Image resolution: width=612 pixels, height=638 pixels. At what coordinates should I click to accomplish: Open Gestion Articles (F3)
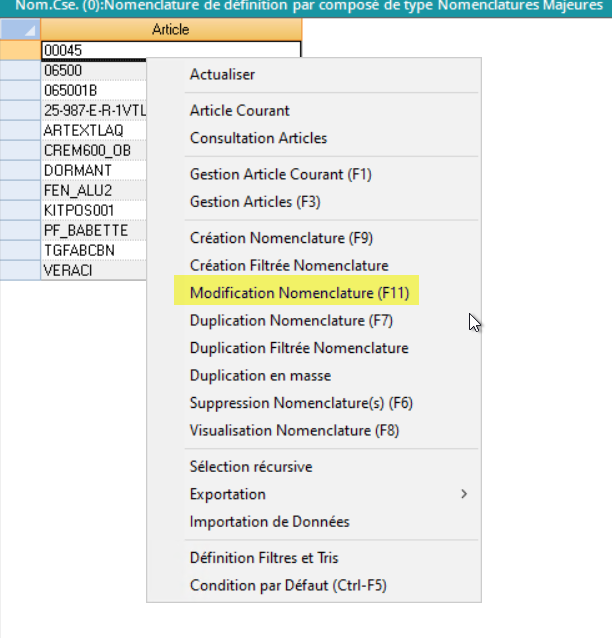point(254,202)
